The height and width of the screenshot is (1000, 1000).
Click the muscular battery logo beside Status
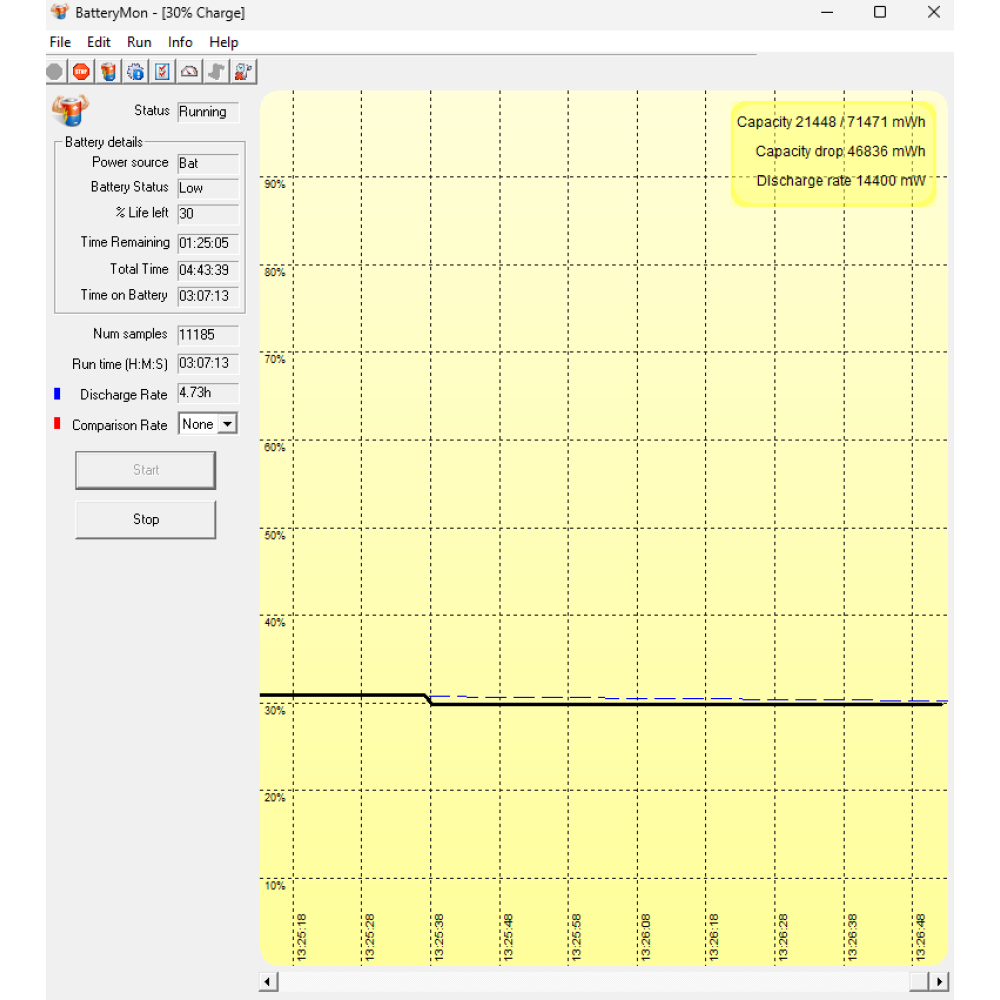coord(69,109)
